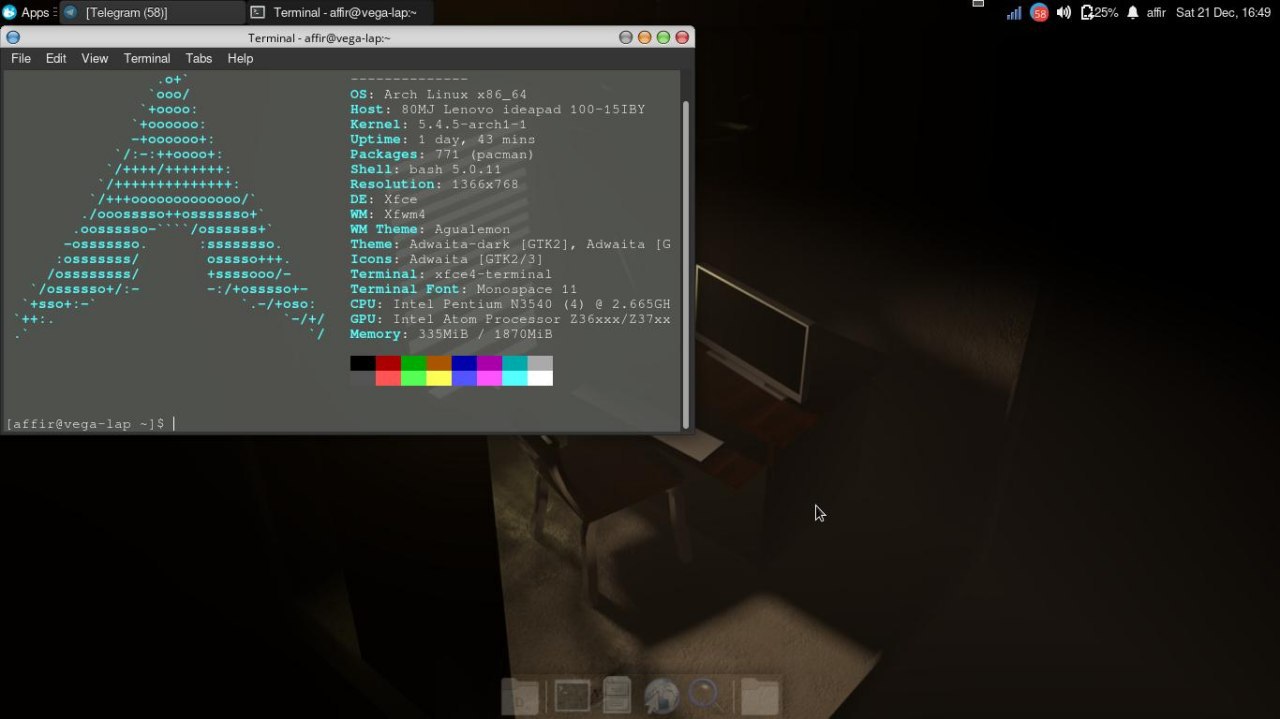Open the application finder magnifier in dock

[x=706, y=695]
